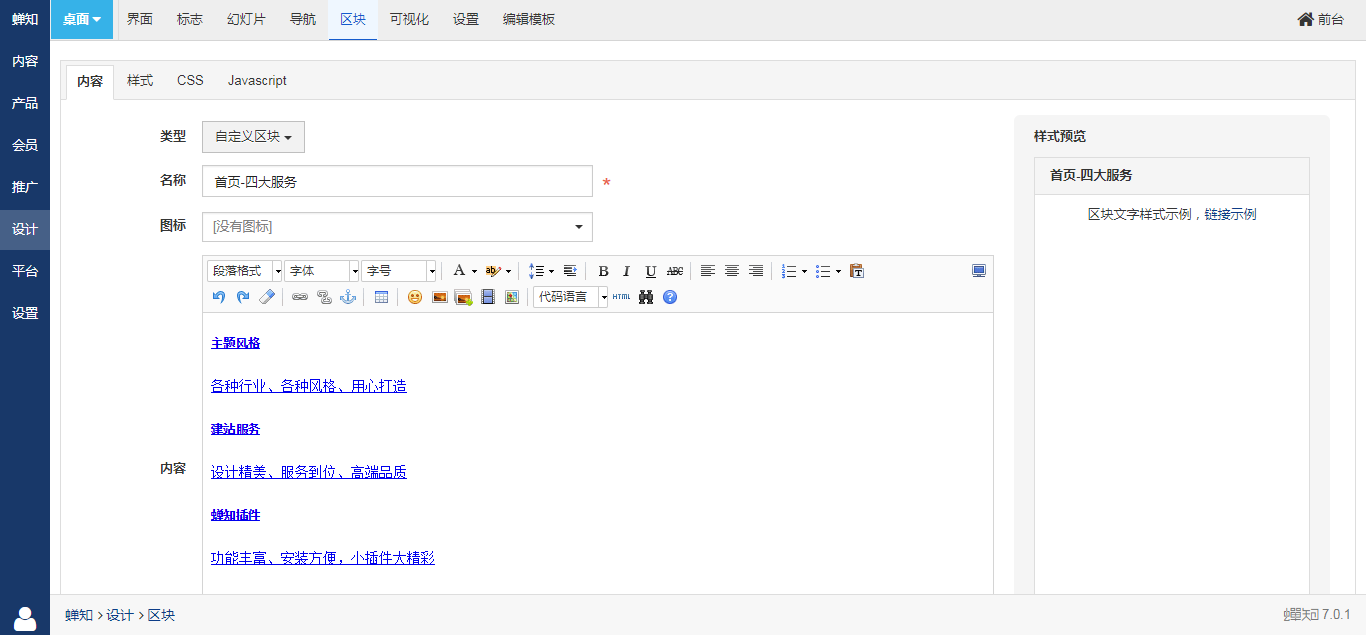This screenshot has height=635, width=1366.
Task: Toggle strikethrough formatting
Action: 675,271
